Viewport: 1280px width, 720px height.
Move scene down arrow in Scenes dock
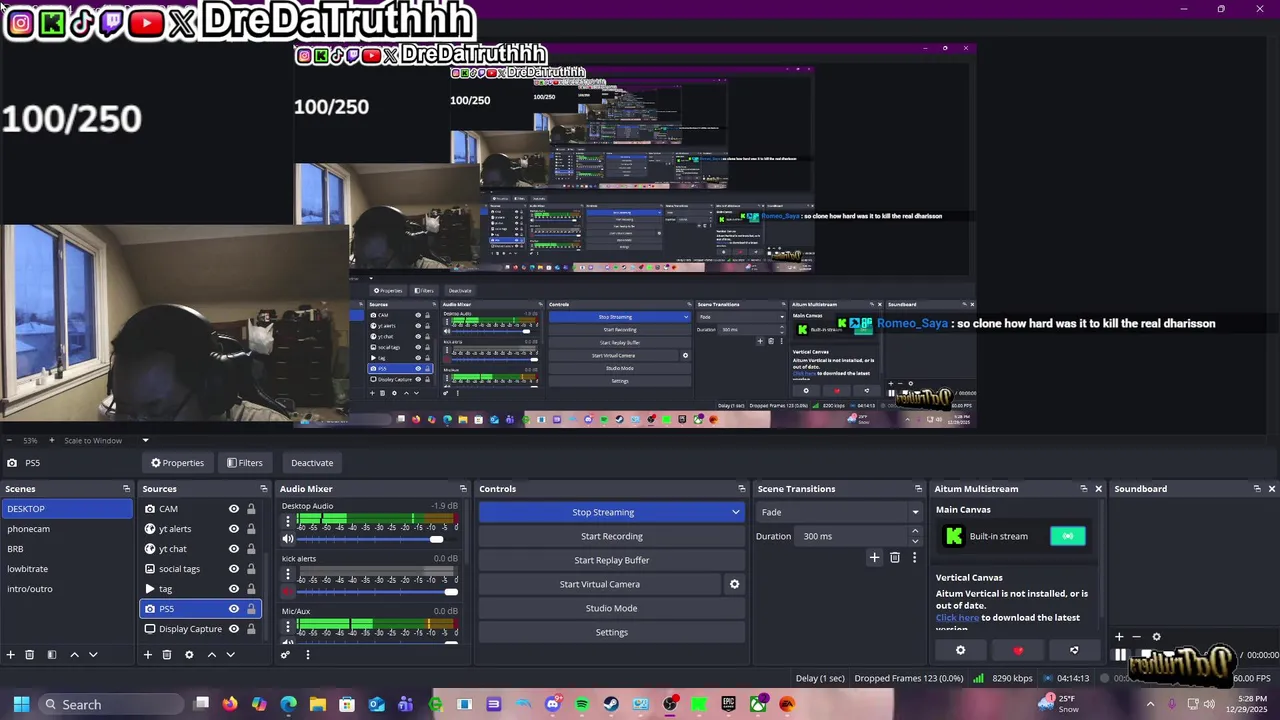[93, 655]
